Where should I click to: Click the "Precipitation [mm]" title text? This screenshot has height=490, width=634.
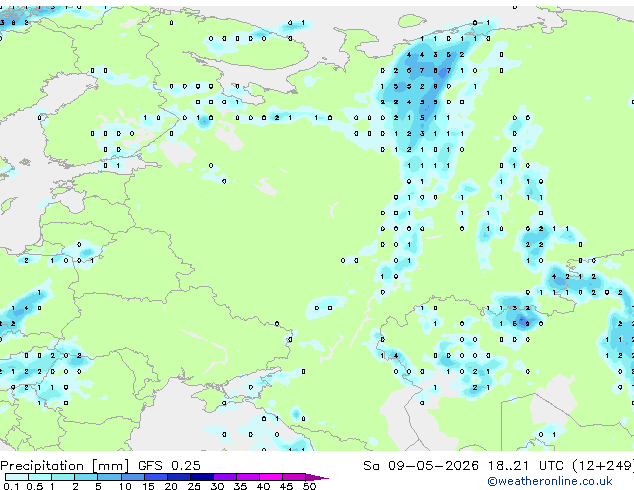(x=65, y=466)
